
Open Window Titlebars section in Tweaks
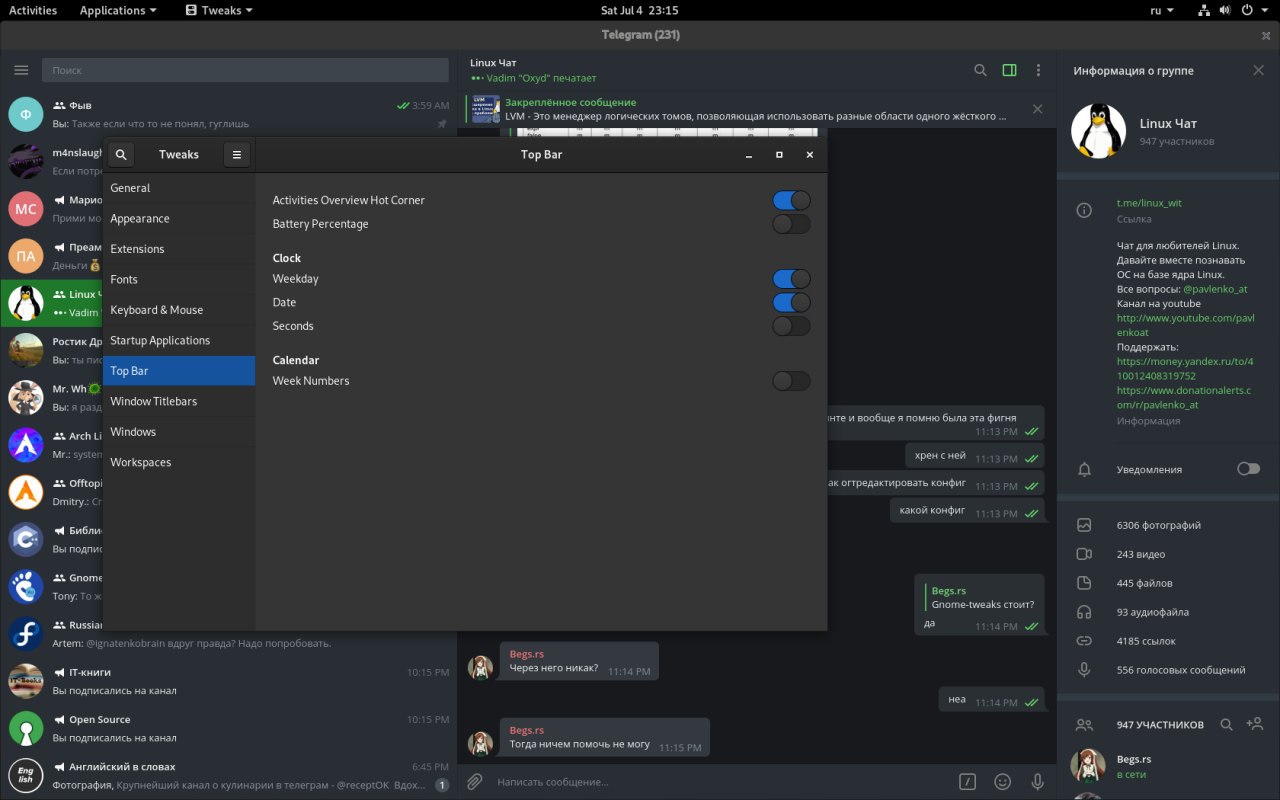[179, 401]
